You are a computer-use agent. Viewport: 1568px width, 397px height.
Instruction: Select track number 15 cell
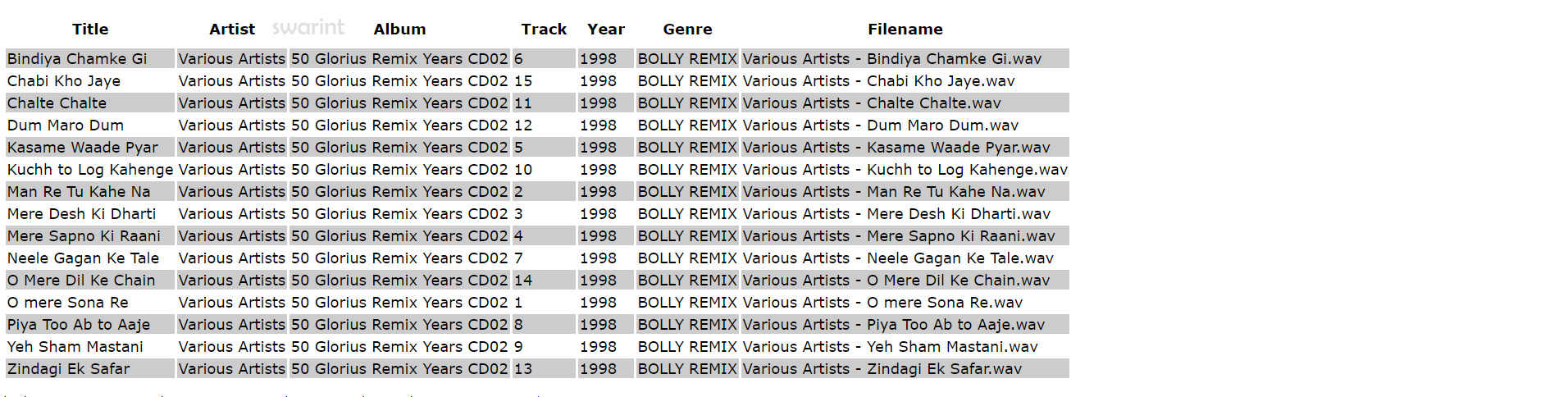(523, 81)
